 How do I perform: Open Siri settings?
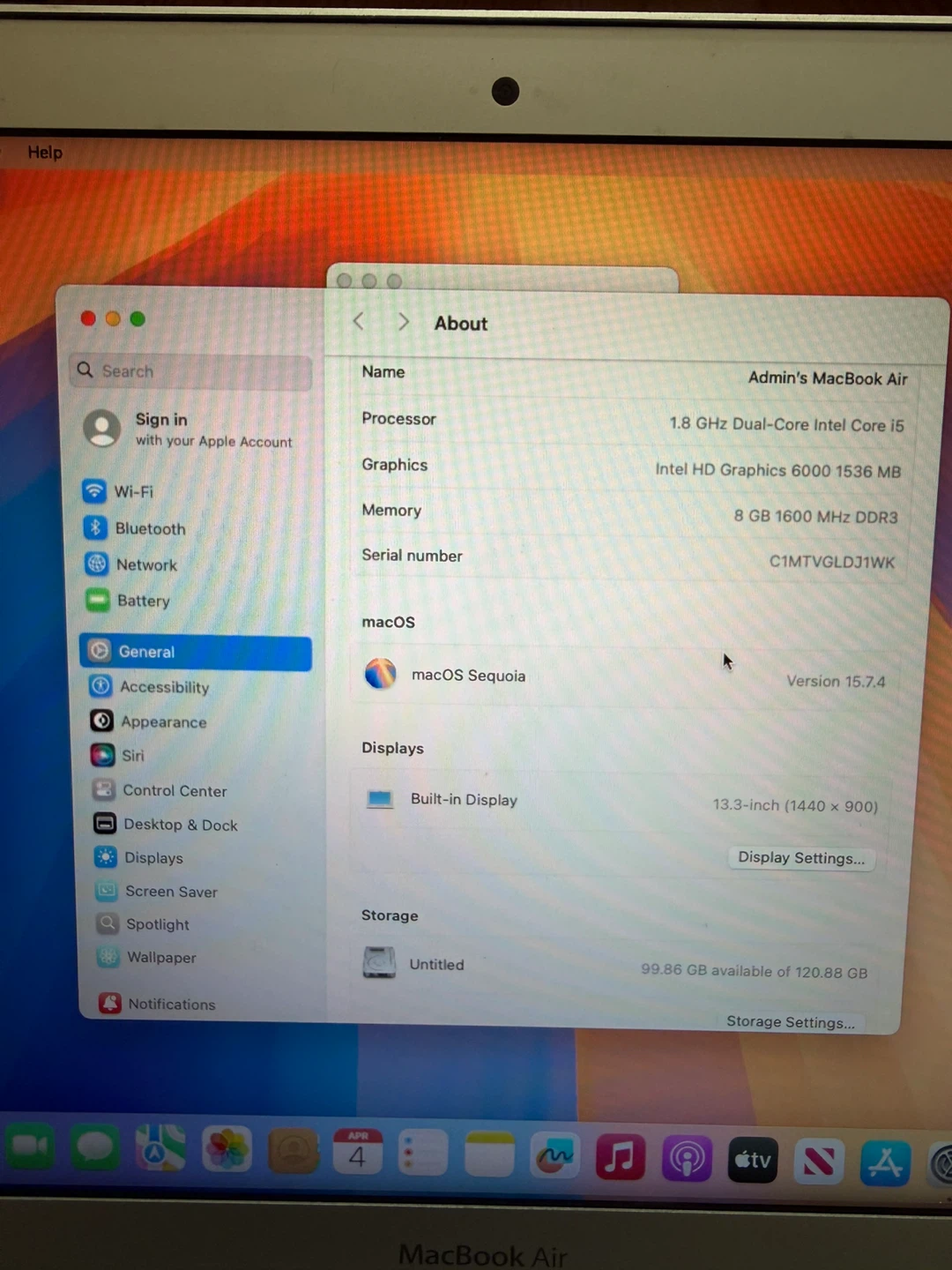117,756
